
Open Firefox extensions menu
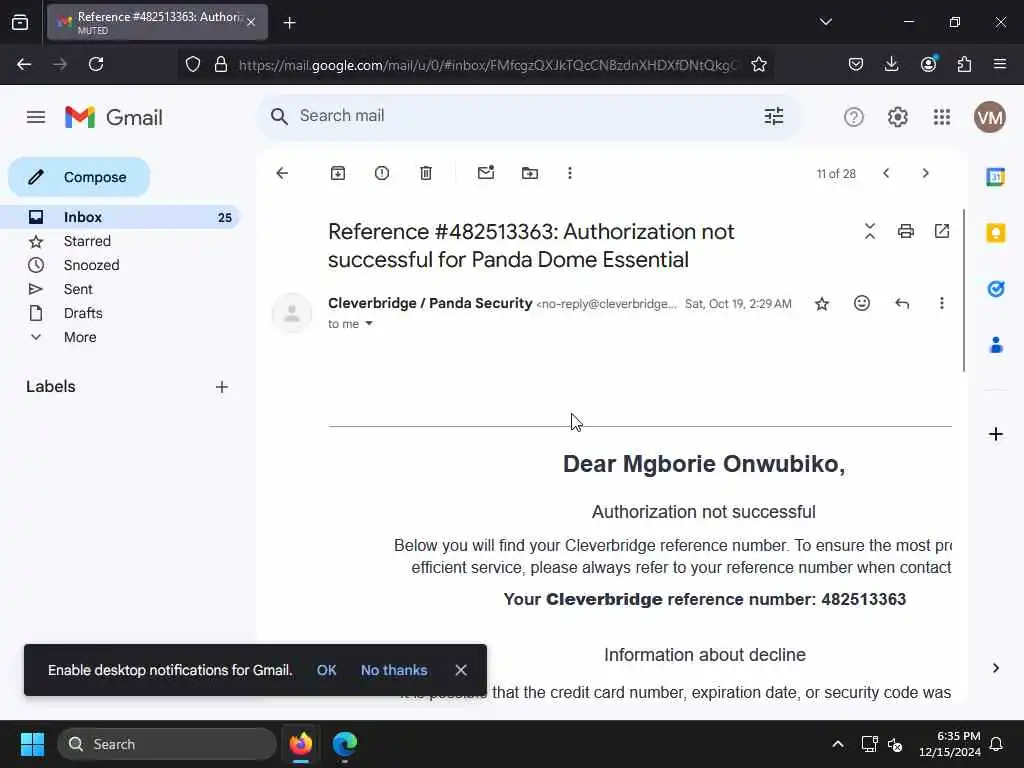point(964,64)
